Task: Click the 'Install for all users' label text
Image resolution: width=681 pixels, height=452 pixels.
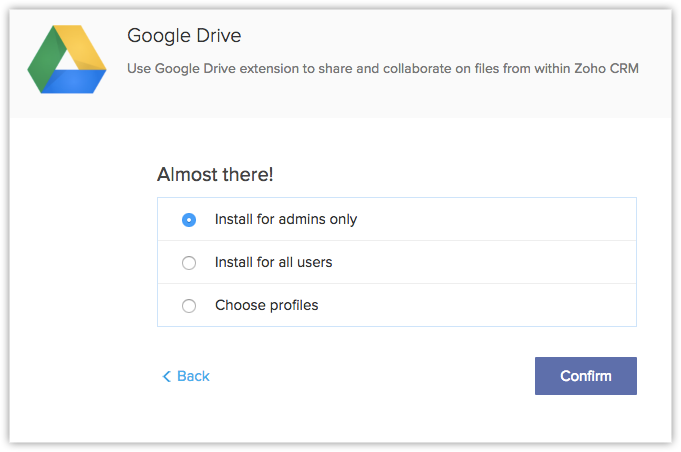Action: pyautogui.click(x=273, y=263)
